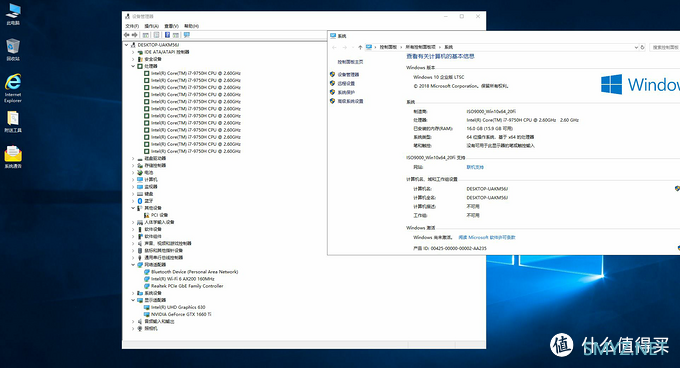
Task: Open the address bar history dropdown in System window
Action: (636, 47)
